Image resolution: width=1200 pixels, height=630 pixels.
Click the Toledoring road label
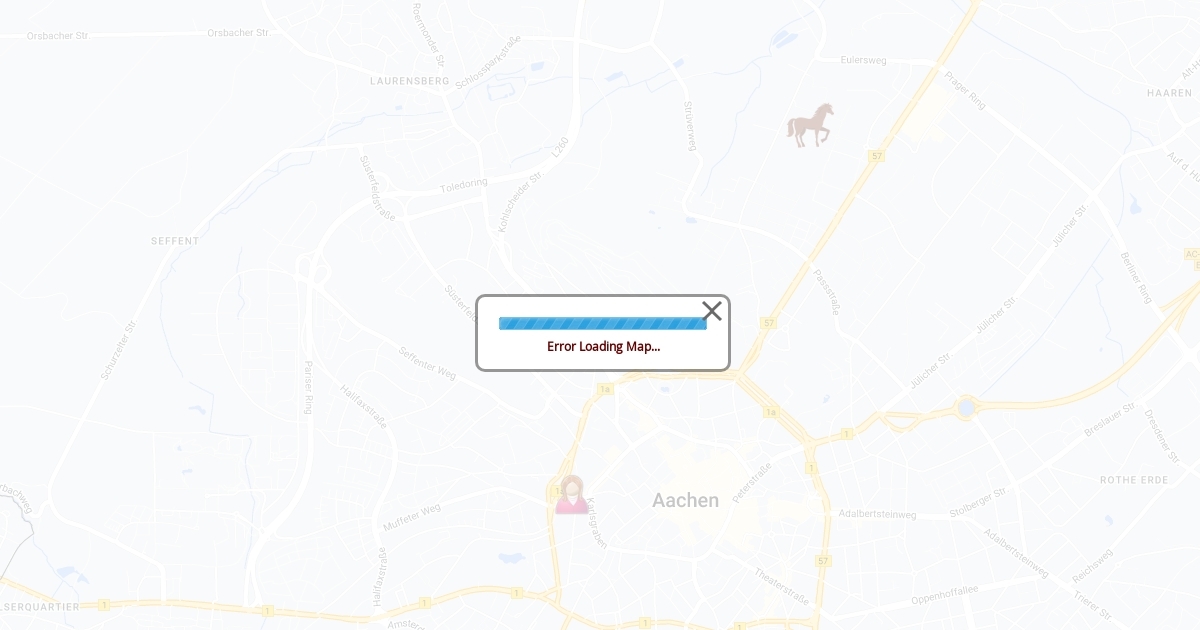tap(464, 186)
